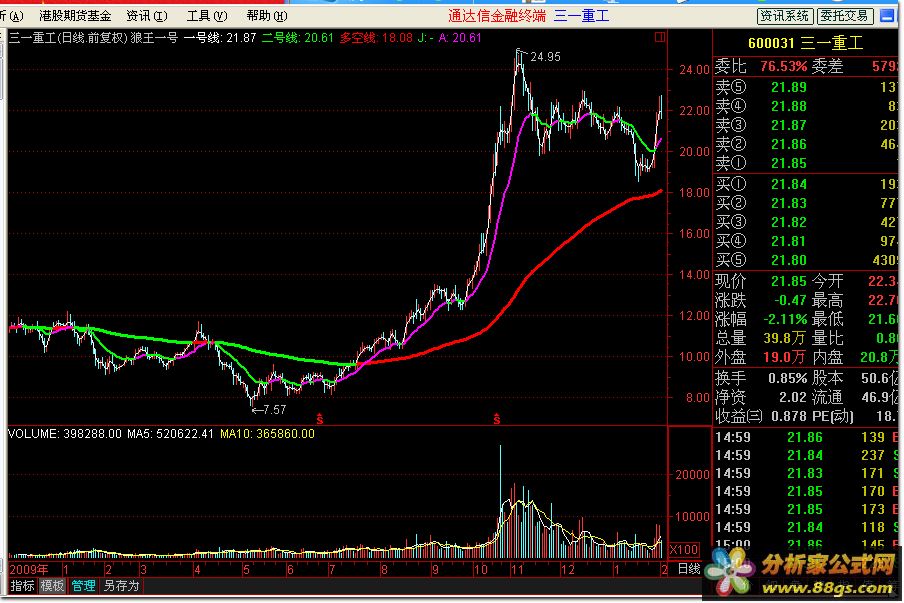The width and height of the screenshot is (904, 603).
Task: Click the blue minimize icon beside 委托交易
Action: point(887,16)
